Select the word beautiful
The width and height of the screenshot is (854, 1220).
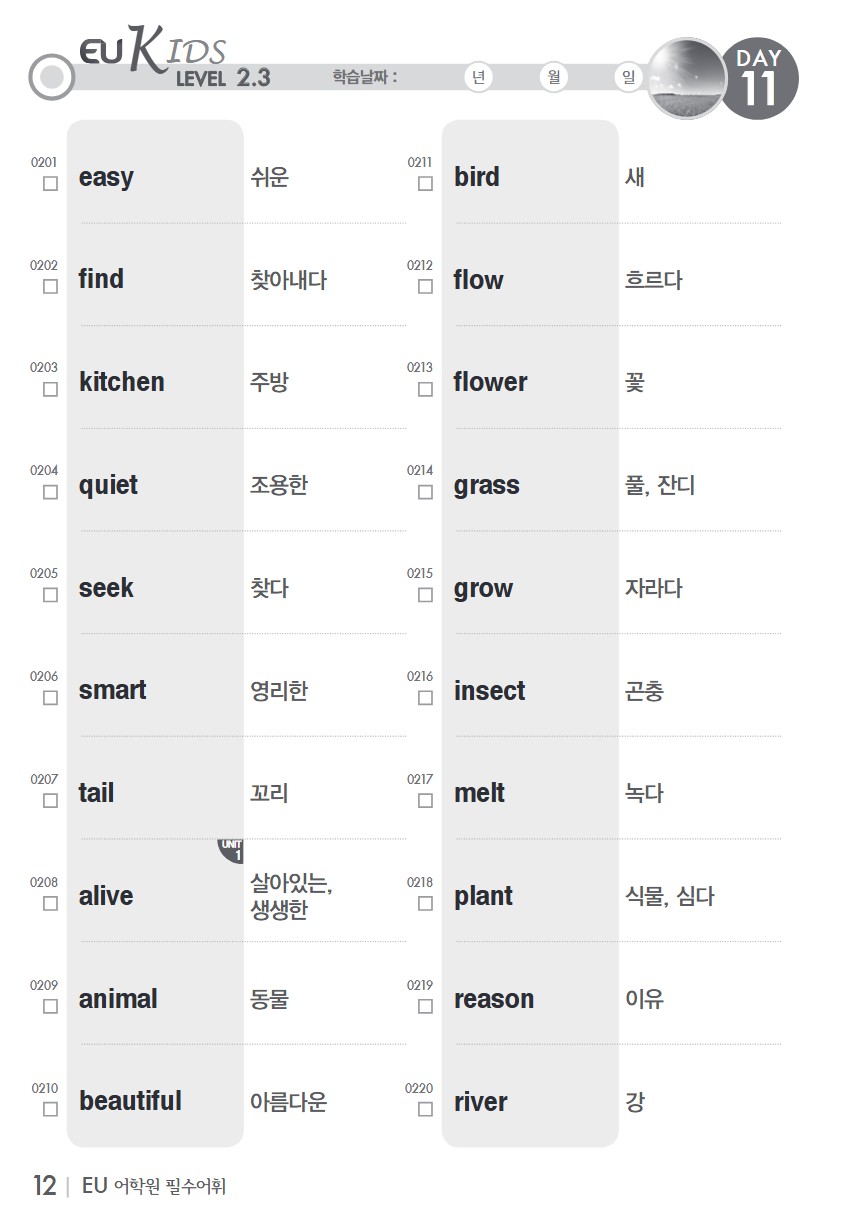(130, 1101)
